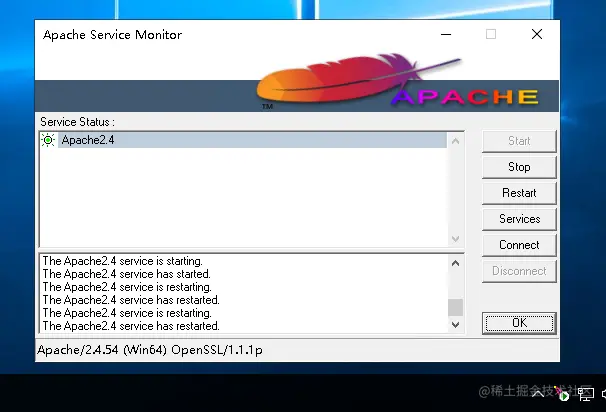The height and width of the screenshot is (412, 606).
Task: Close the Apache Service Monitor window
Action: pos(537,34)
